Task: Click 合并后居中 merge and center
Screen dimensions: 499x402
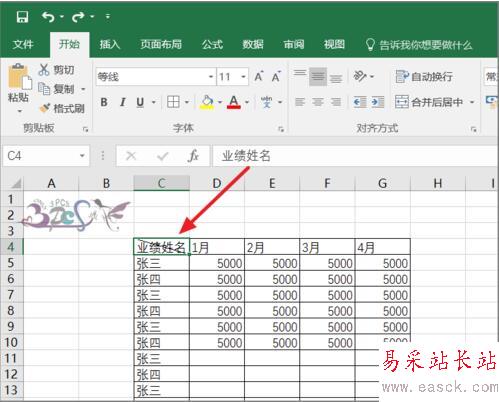Action: point(429,102)
